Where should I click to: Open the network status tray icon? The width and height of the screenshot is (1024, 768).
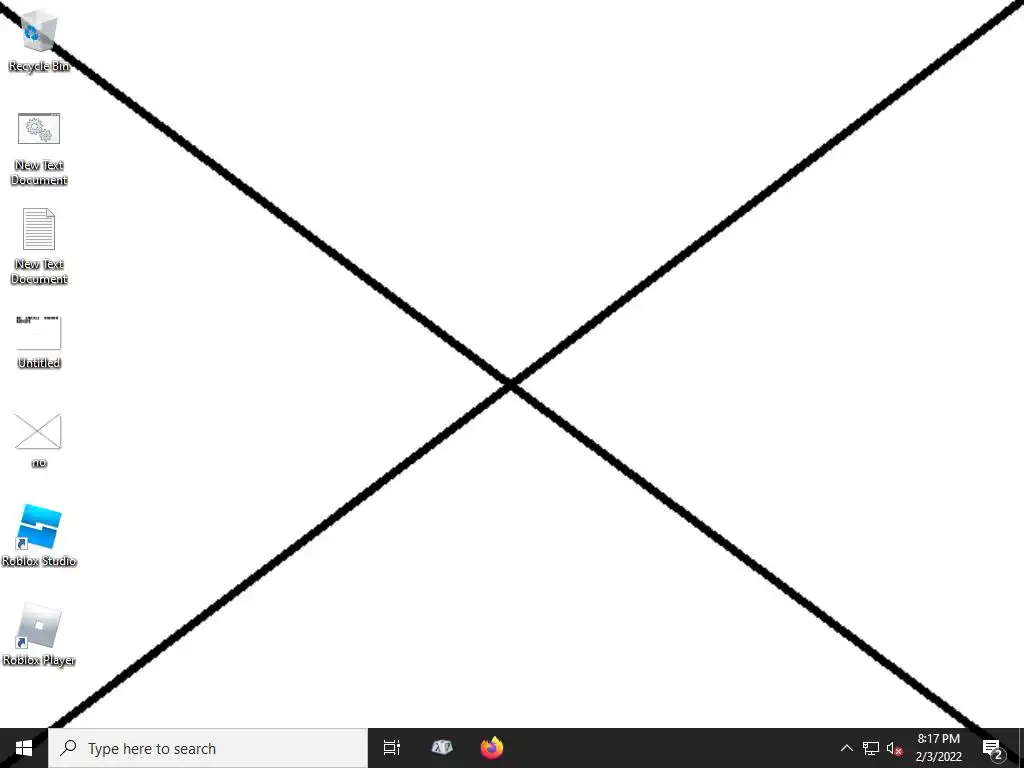pos(871,748)
